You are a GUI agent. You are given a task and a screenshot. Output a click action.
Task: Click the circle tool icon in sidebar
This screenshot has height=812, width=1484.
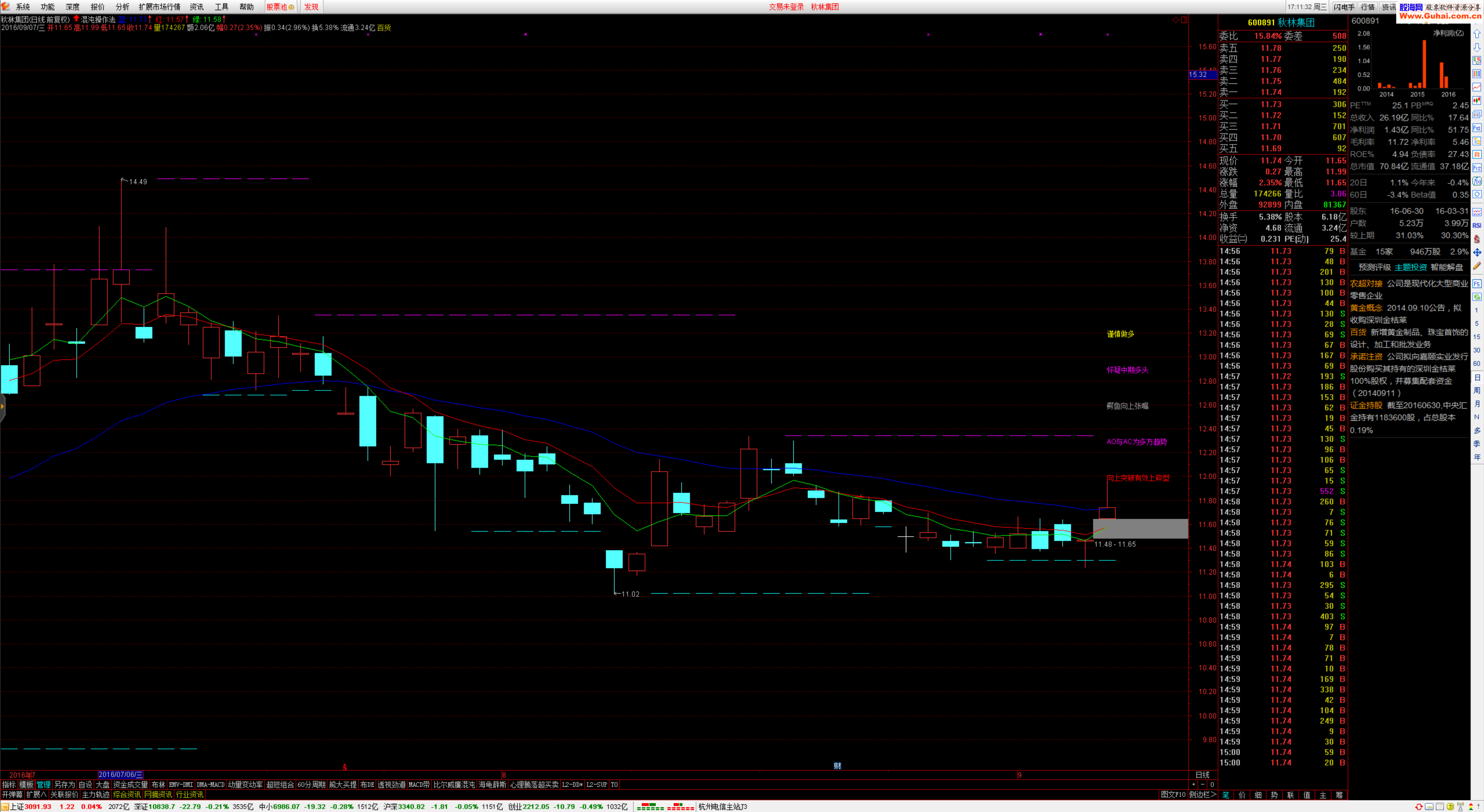1477,195
